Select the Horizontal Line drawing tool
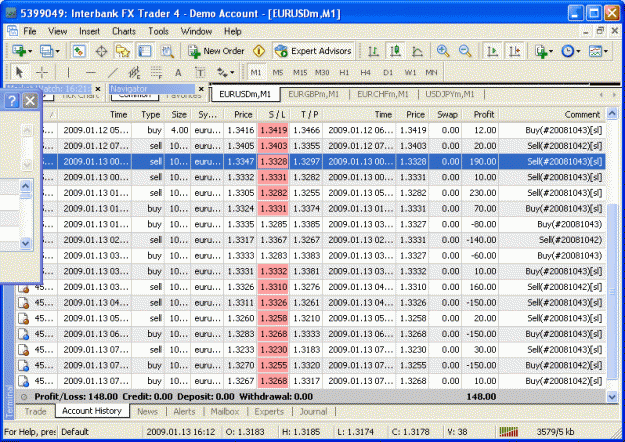This screenshot has height=442, width=625. coord(91,73)
